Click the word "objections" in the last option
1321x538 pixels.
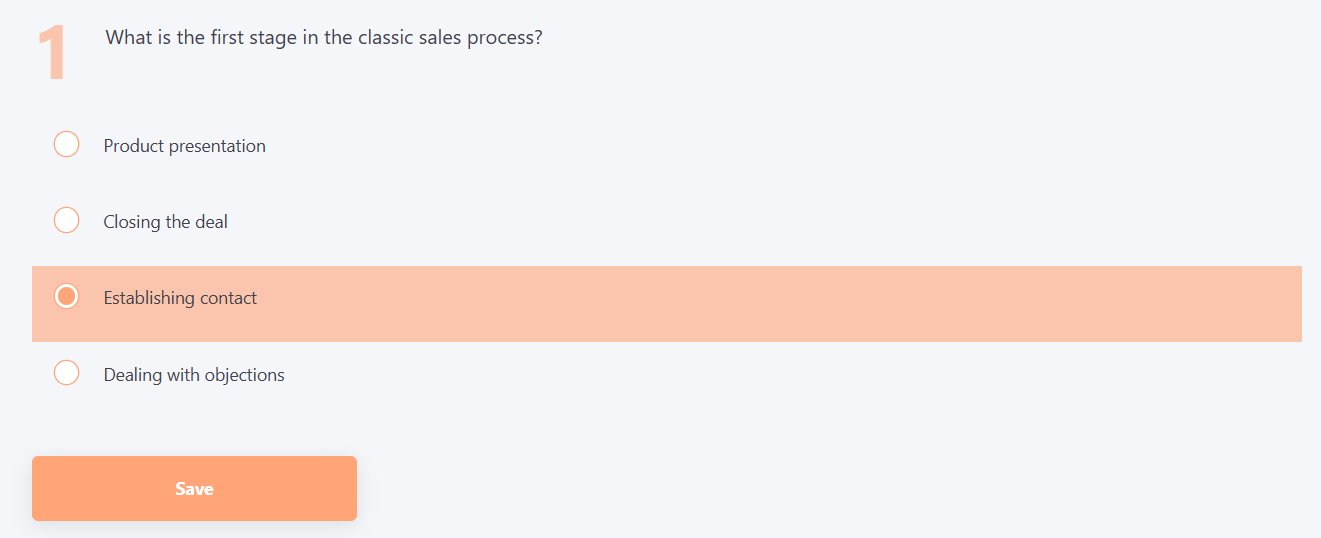[x=245, y=375]
